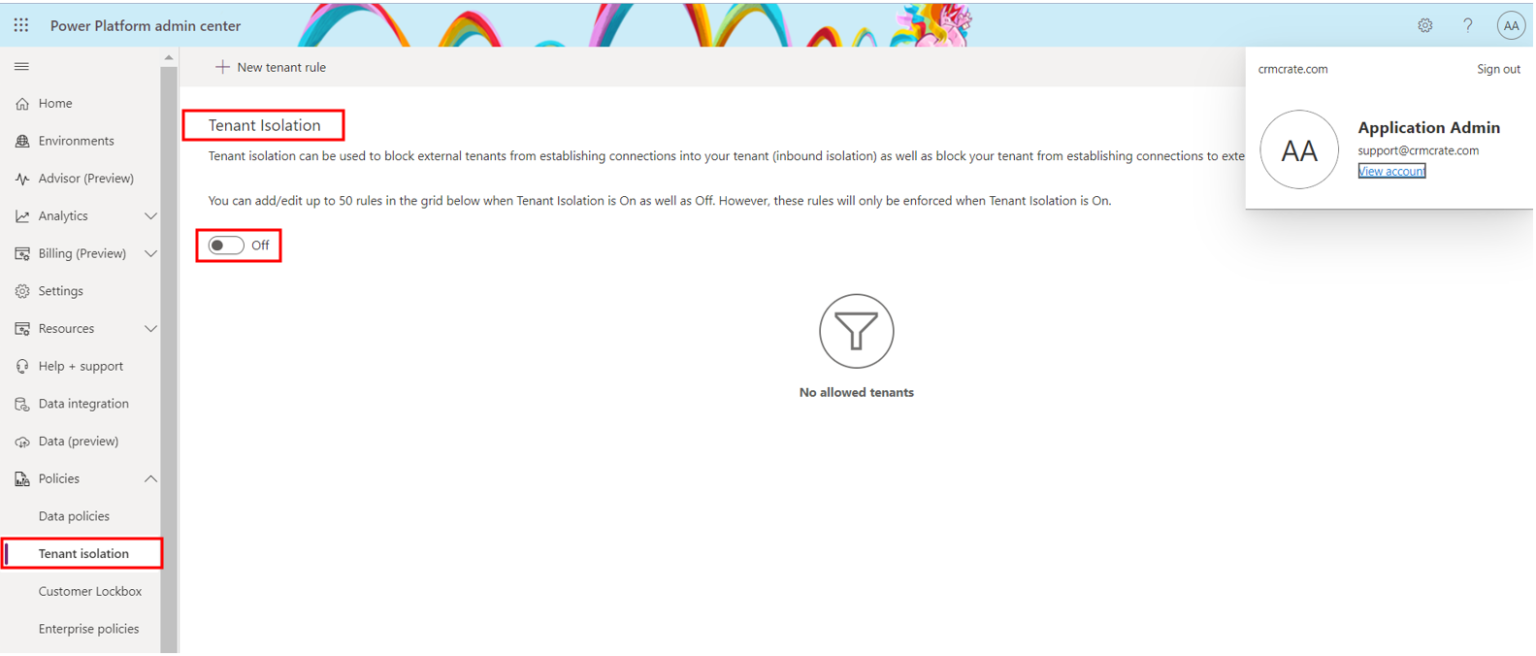Viewport: 1536px width, 656px height.
Task: Open the Help question mark icon
Action: coord(1468,26)
